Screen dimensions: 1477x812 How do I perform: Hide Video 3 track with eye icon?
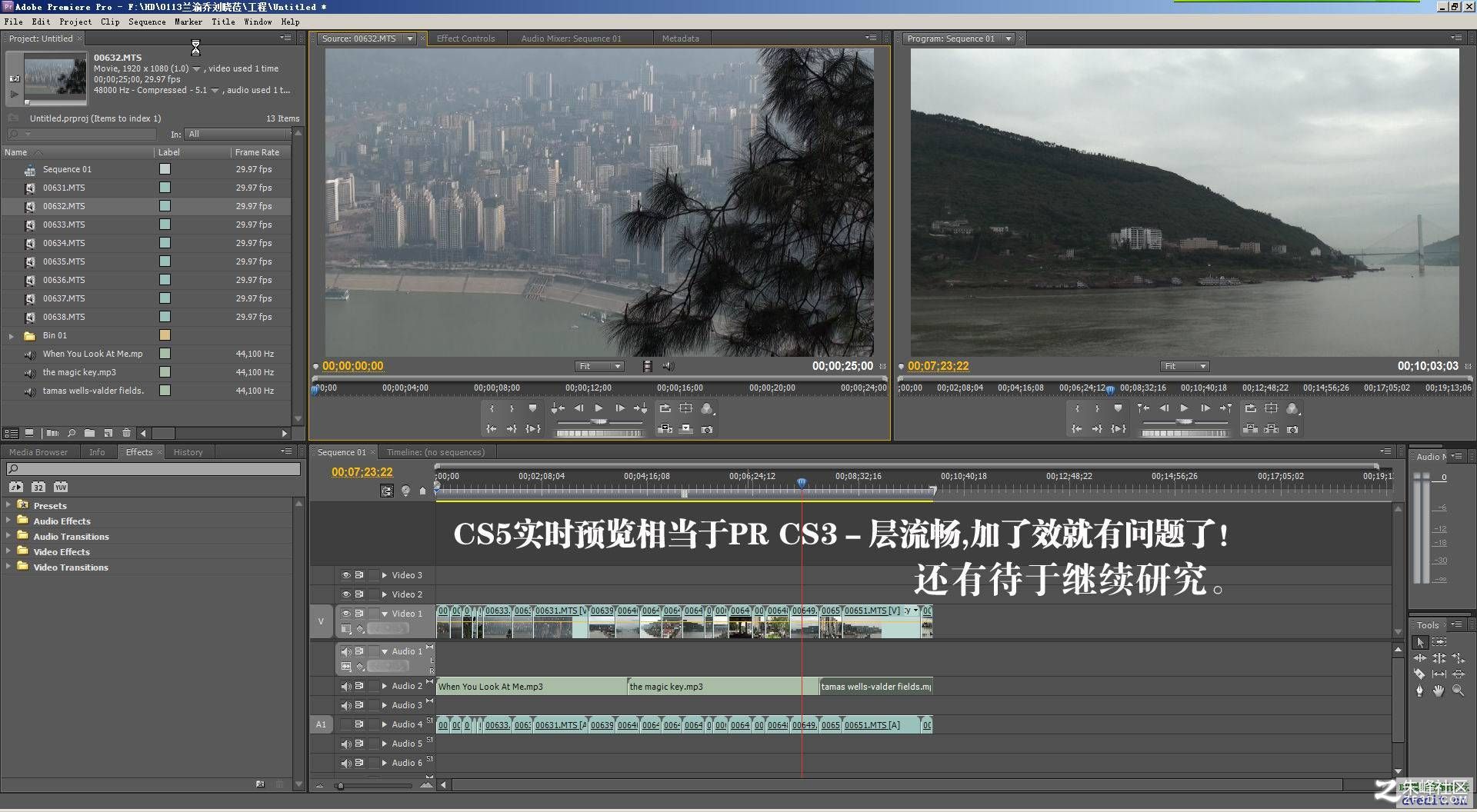point(345,575)
